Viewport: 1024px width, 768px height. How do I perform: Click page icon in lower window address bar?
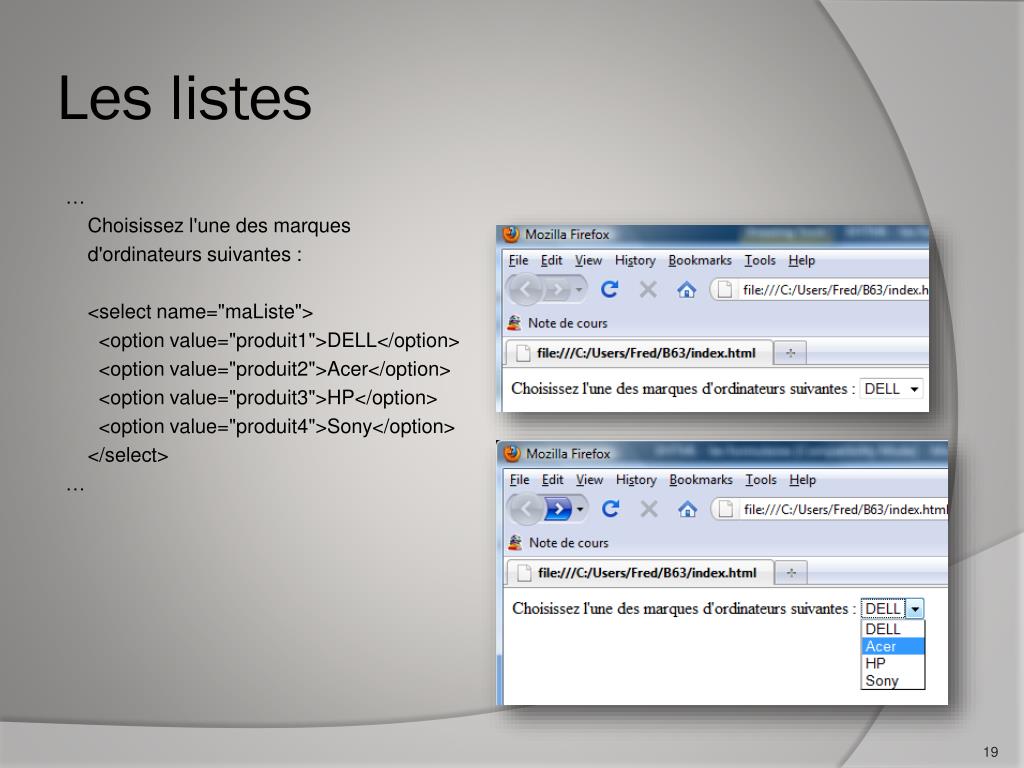(726, 509)
